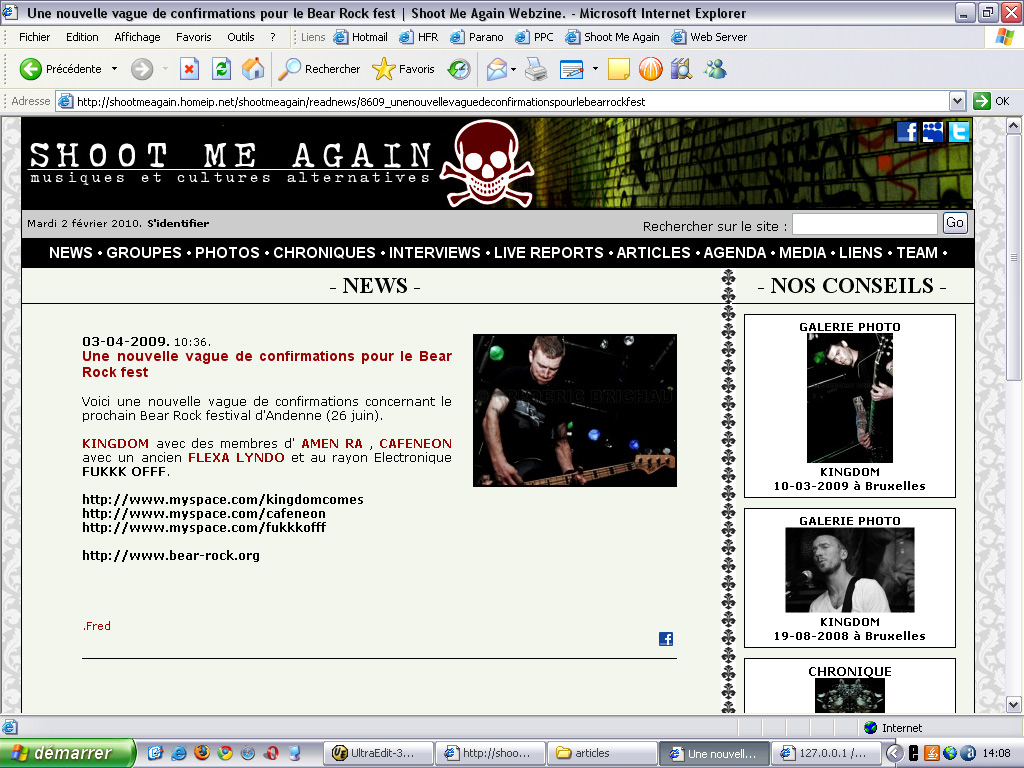Open the GROUPES navigation item

144,253
